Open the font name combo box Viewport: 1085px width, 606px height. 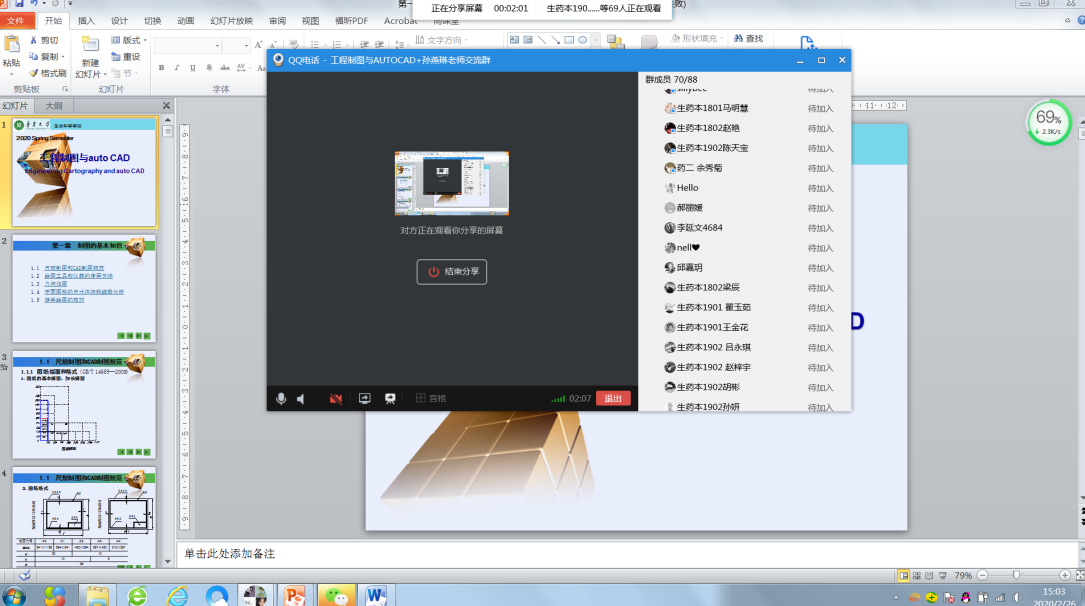click(x=188, y=46)
